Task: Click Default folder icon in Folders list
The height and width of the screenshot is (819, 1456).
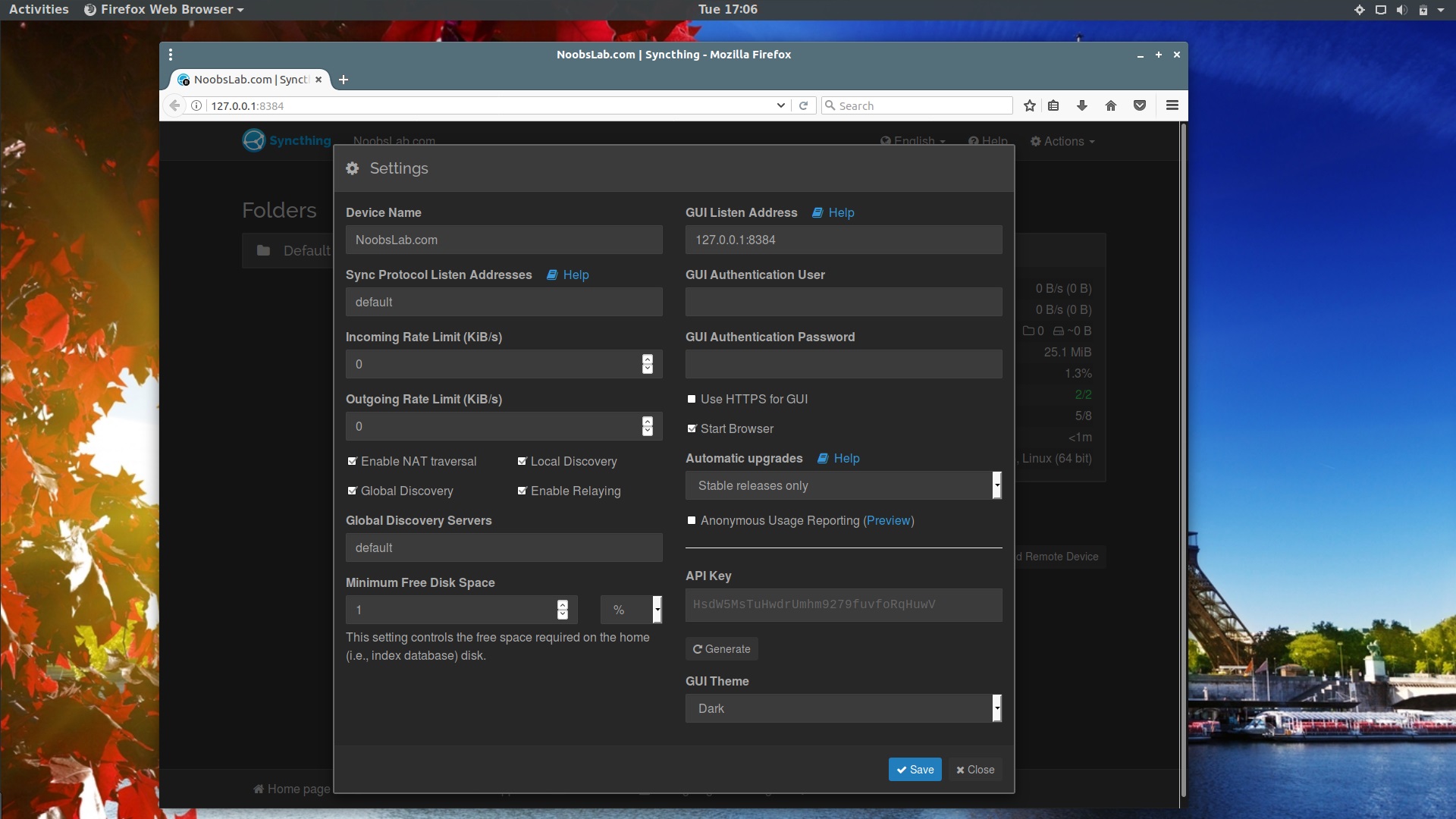Action: pos(263,250)
